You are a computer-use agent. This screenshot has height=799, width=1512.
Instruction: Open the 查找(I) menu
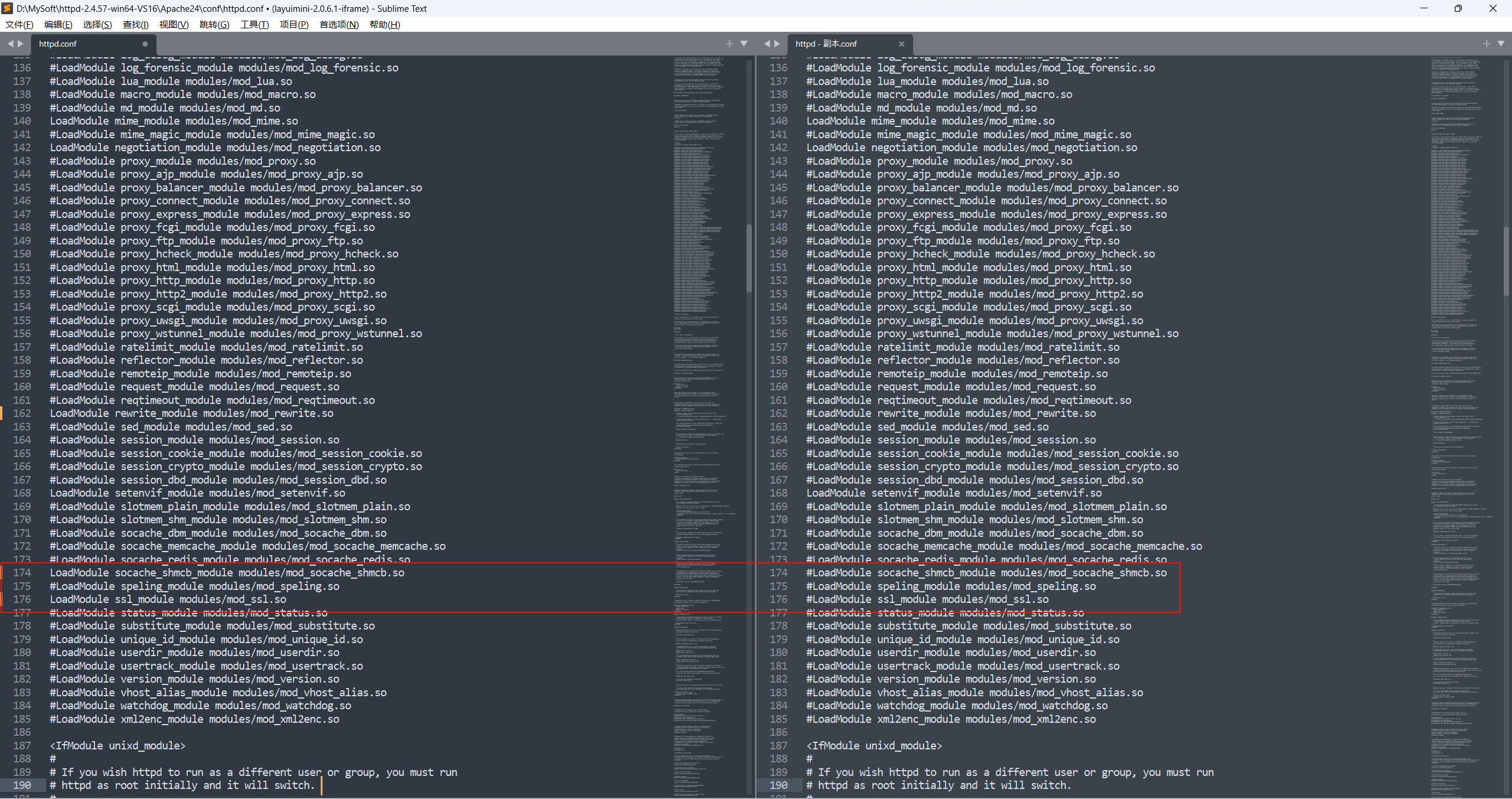135,24
